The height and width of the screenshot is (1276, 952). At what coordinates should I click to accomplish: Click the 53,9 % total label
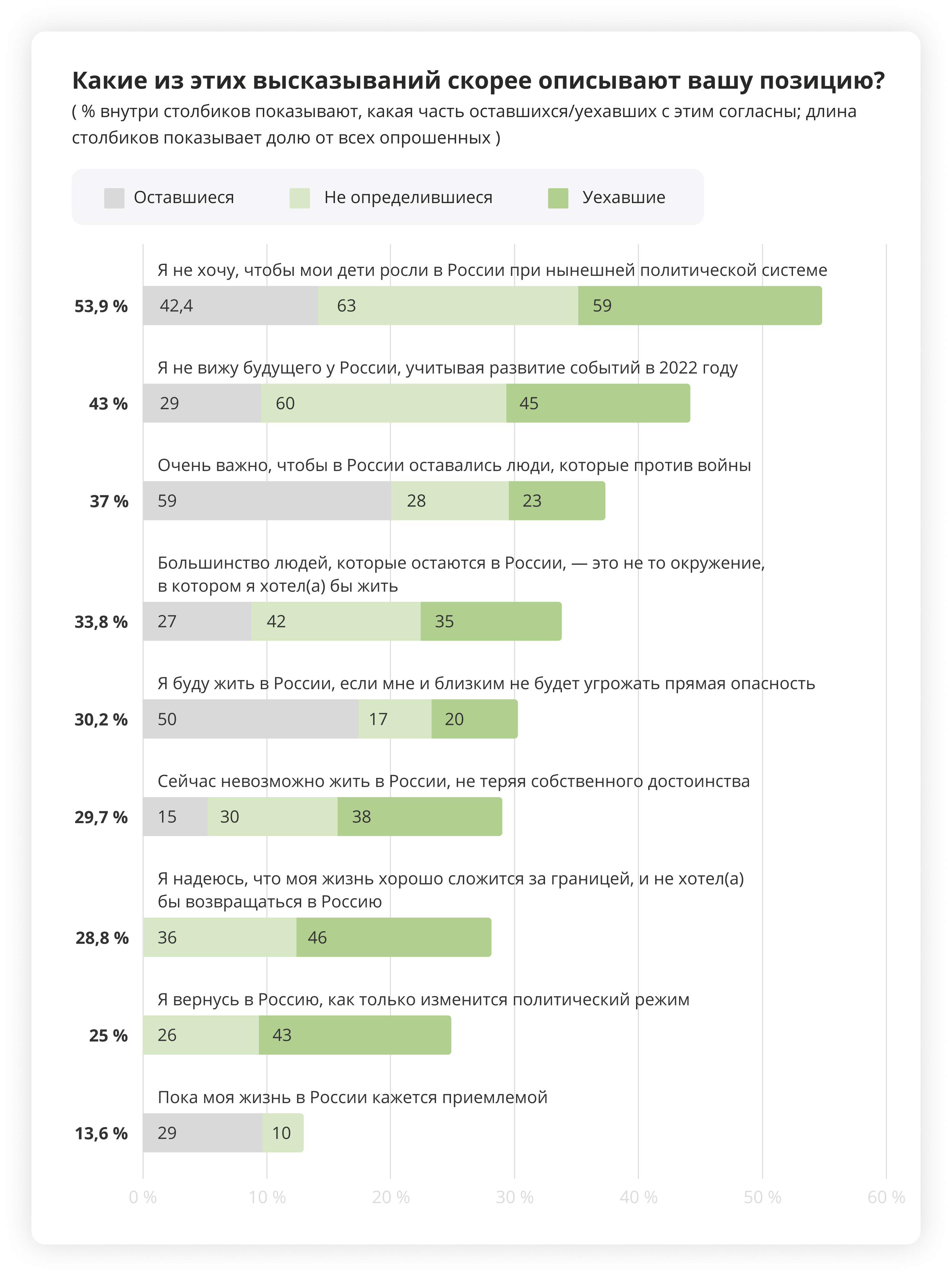(x=101, y=306)
